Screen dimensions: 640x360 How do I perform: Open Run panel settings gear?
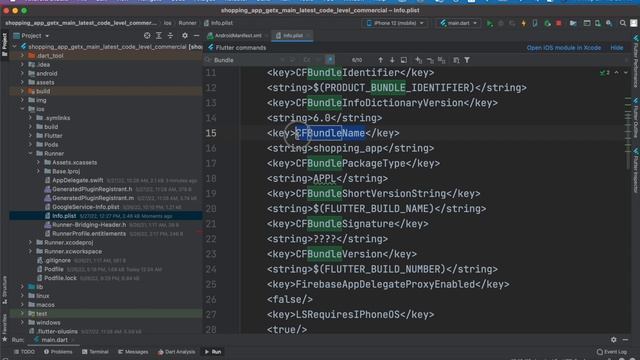click(613, 340)
